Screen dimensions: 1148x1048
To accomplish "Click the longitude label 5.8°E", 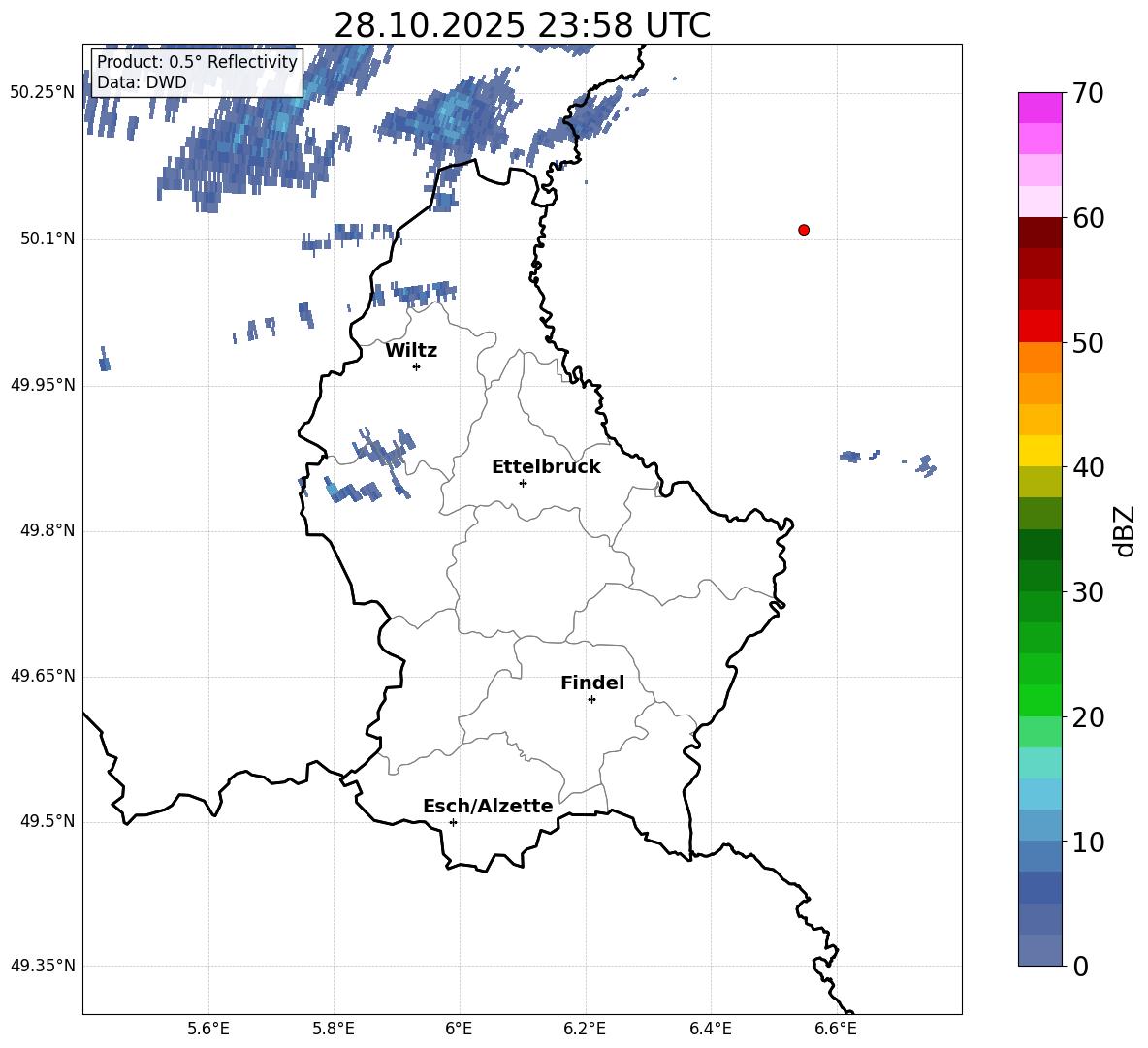I will (x=334, y=1029).
